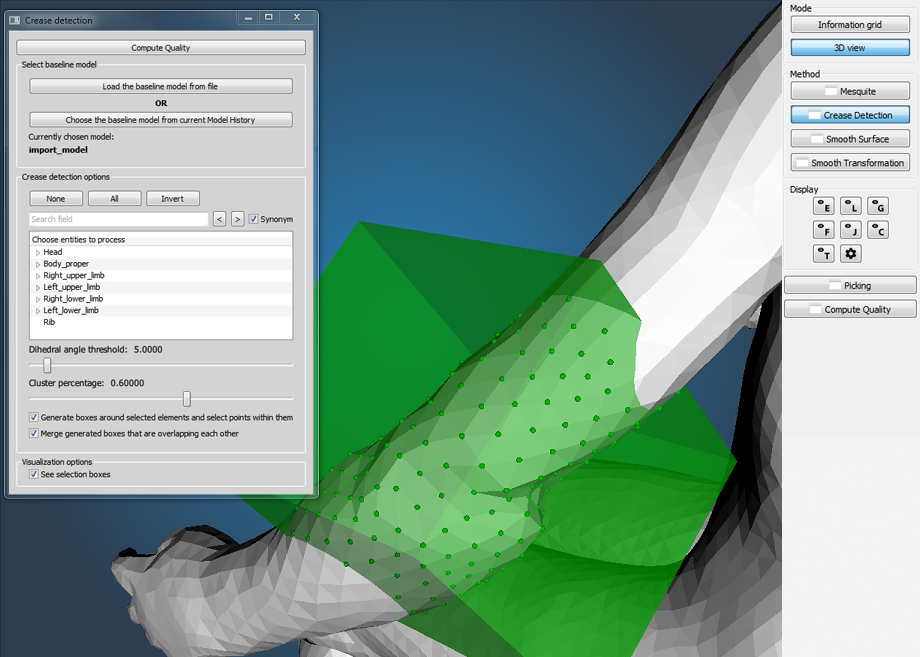The image size is (920, 657).
Task: Expand the Head entity
Action: [38, 252]
